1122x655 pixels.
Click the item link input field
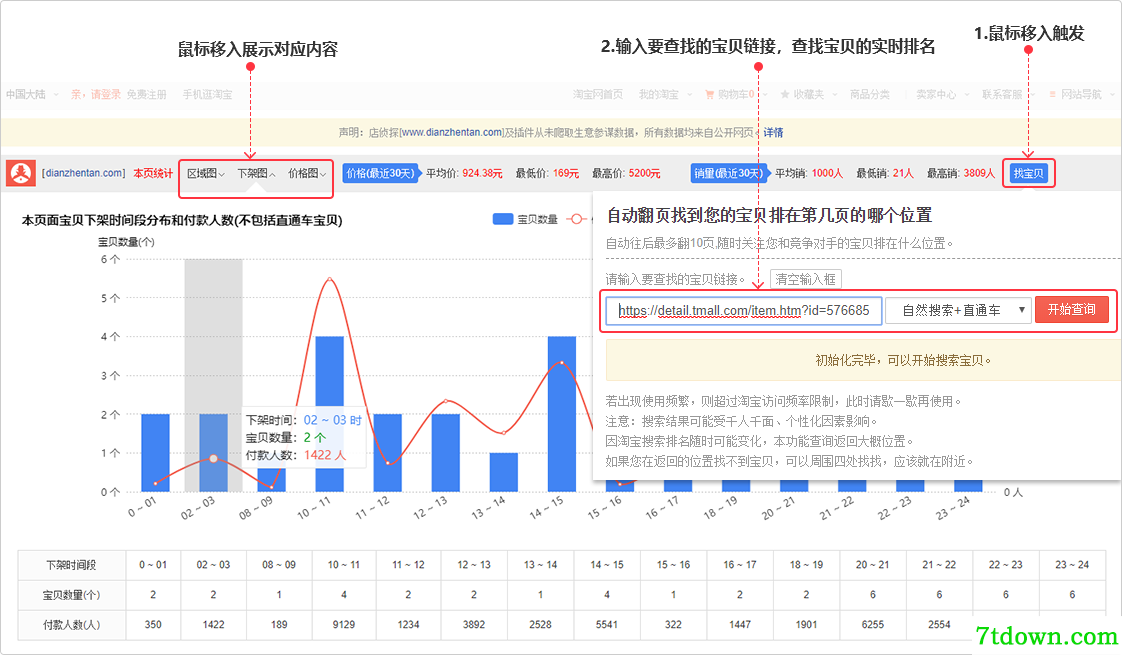pyautogui.click(x=743, y=311)
